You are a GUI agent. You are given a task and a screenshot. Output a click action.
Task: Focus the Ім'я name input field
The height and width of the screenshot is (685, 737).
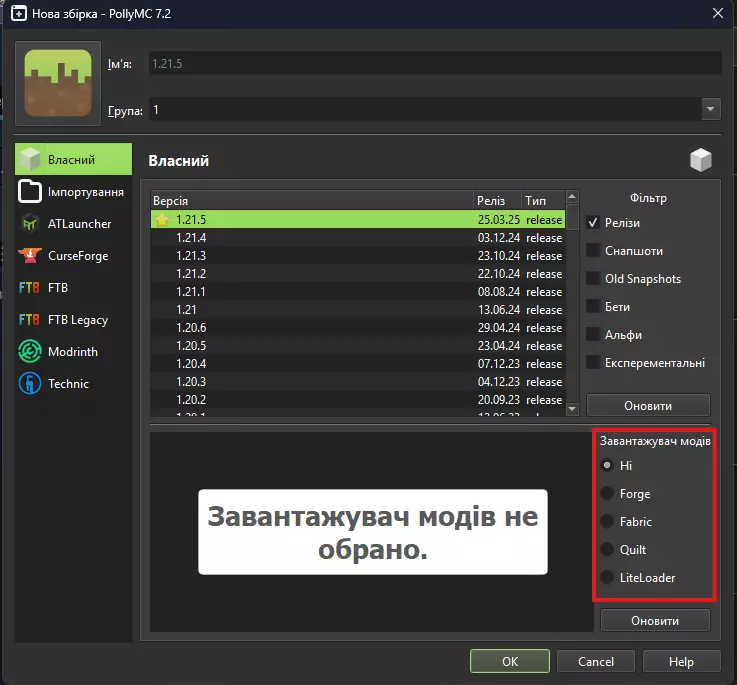tap(435, 63)
